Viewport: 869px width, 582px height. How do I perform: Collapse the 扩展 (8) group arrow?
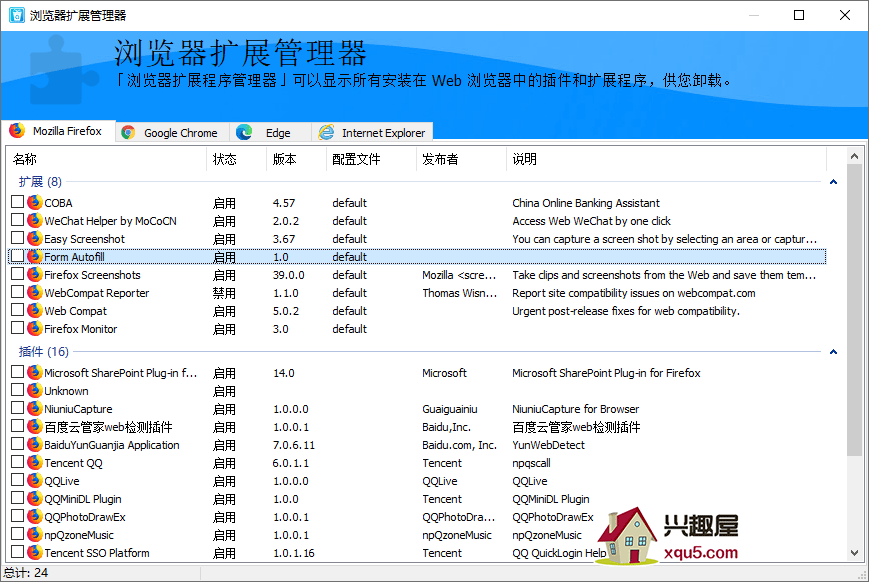[x=833, y=182]
